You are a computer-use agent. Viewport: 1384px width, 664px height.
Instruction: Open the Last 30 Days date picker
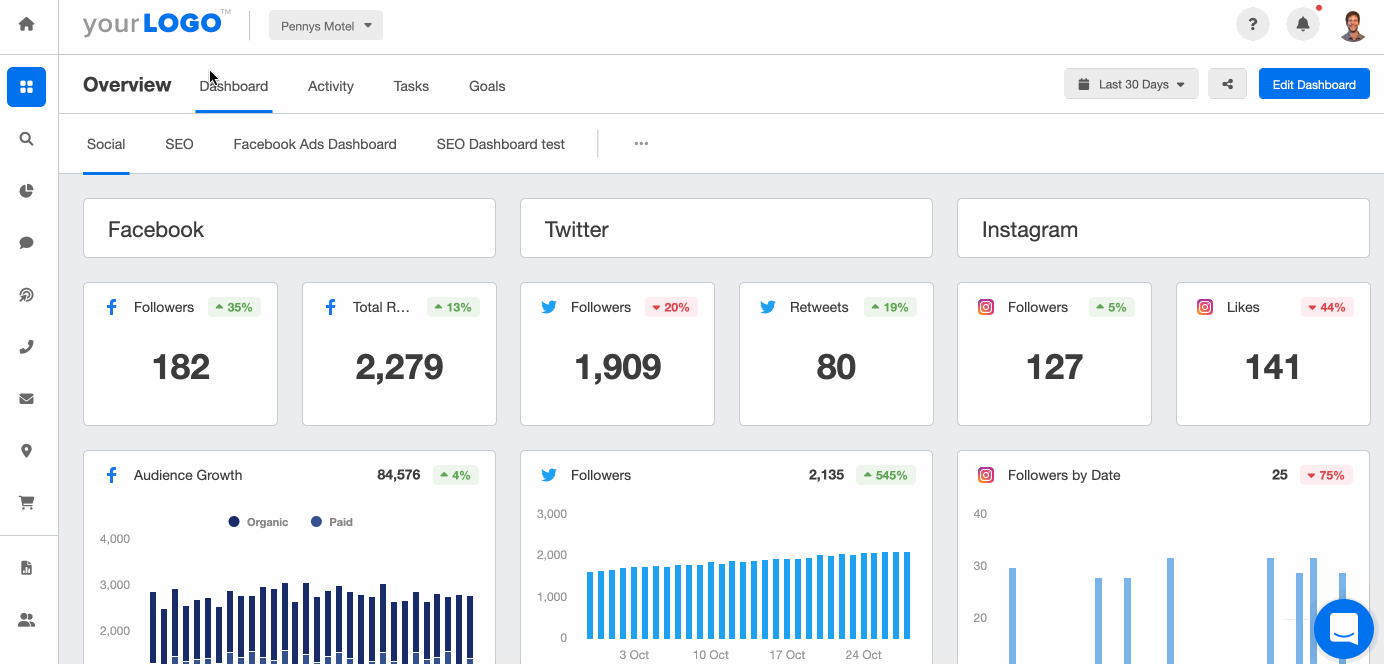1131,85
